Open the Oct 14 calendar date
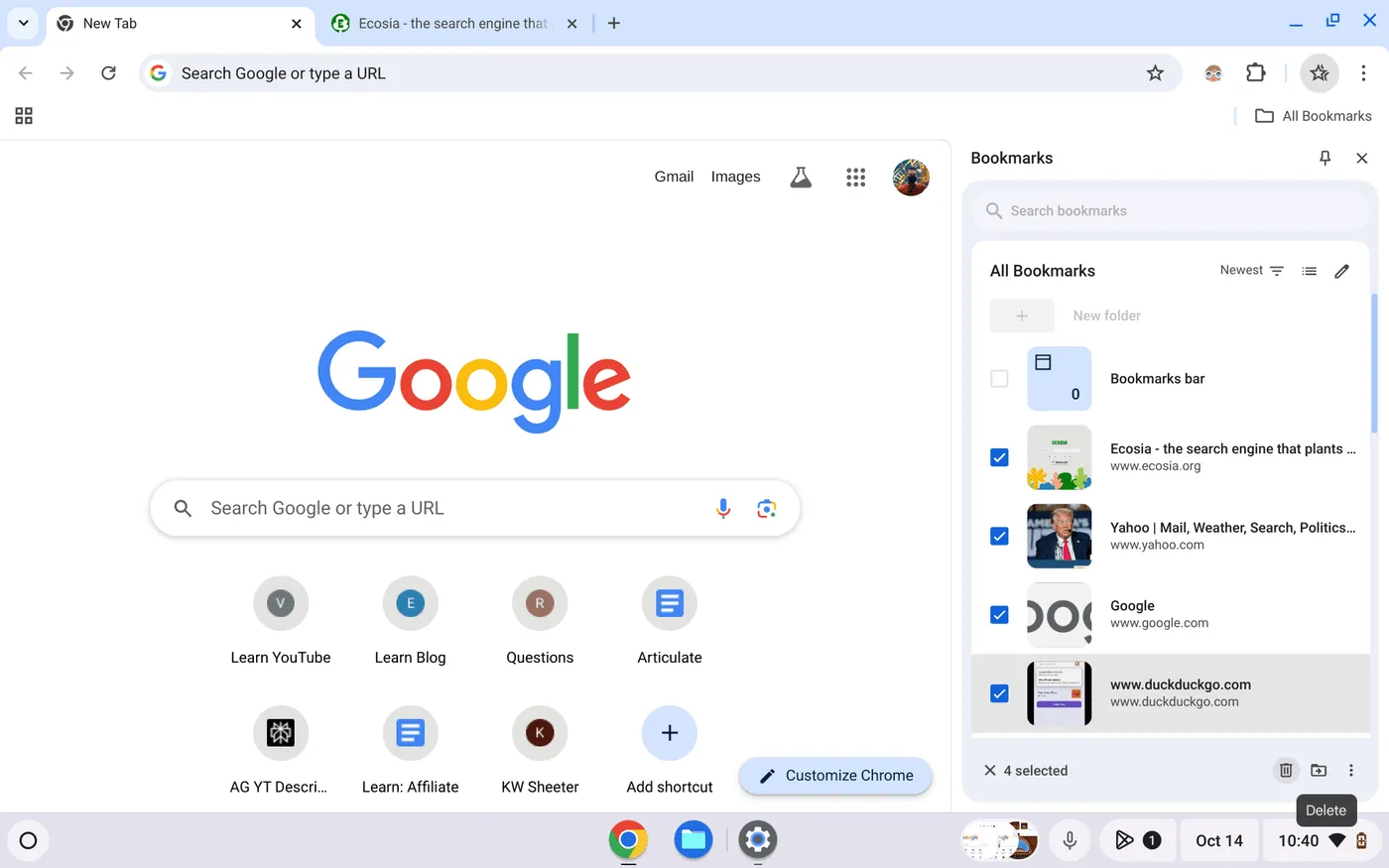The height and width of the screenshot is (868, 1389). click(x=1219, y=840)
